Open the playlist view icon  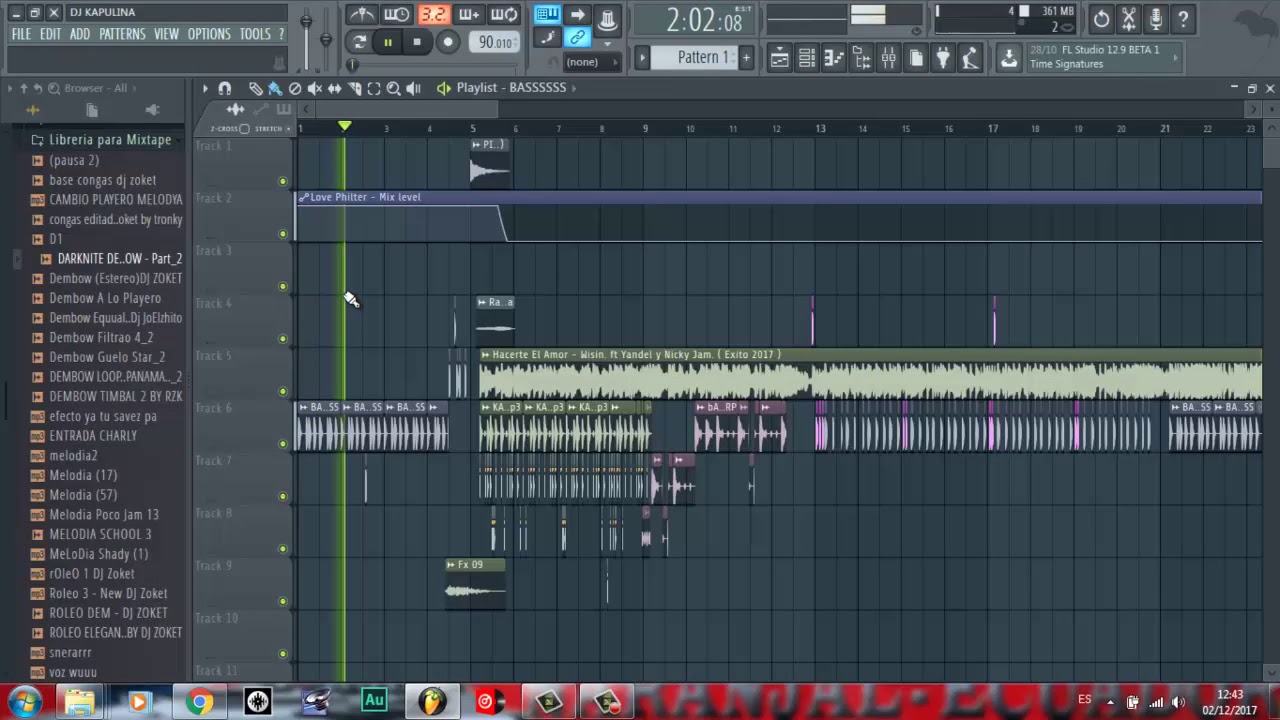779,58
